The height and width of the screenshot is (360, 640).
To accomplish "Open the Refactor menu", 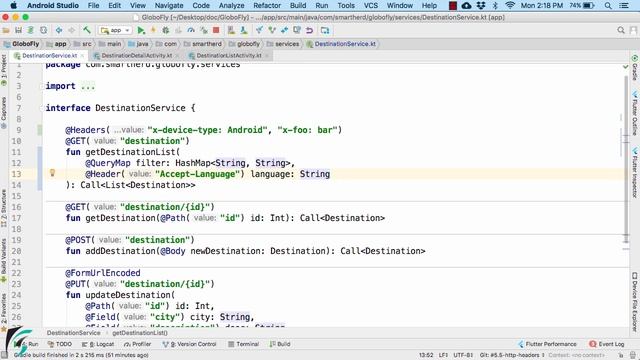I will pos(267,6).
